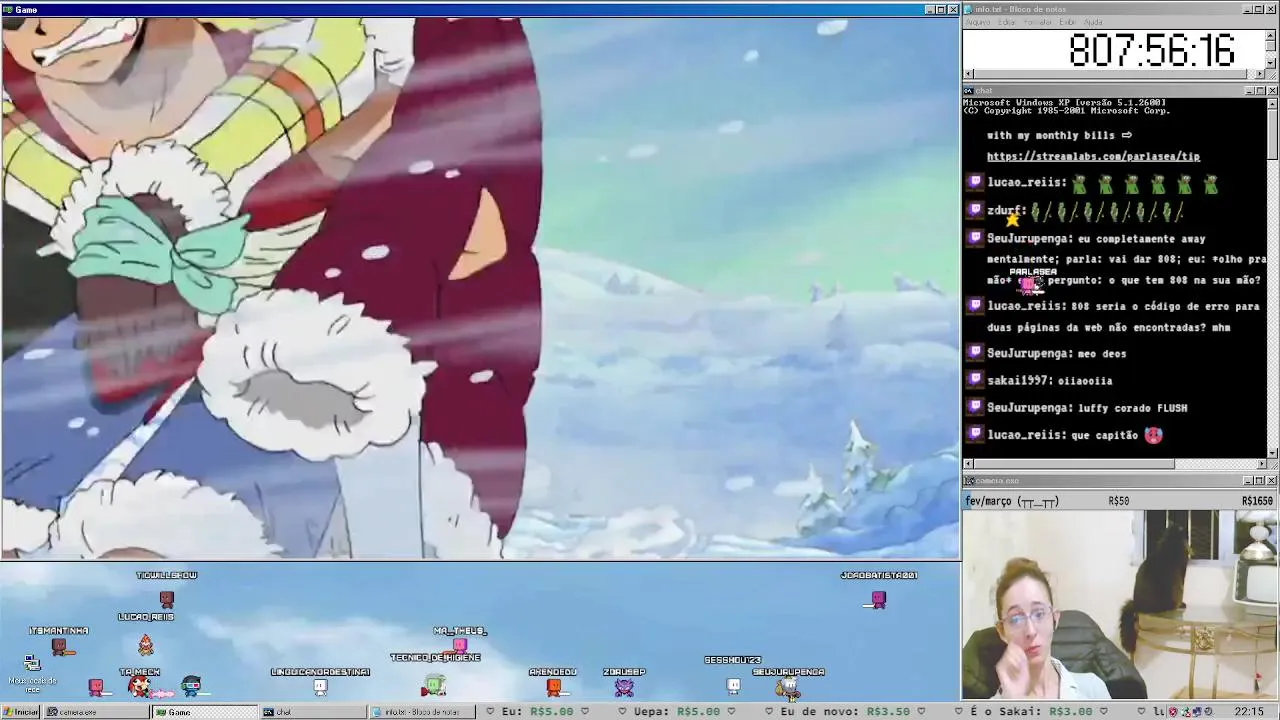Click the Twitch badge next to 'meo deos'
The image size is (1280, 720).
pos(975,353)
